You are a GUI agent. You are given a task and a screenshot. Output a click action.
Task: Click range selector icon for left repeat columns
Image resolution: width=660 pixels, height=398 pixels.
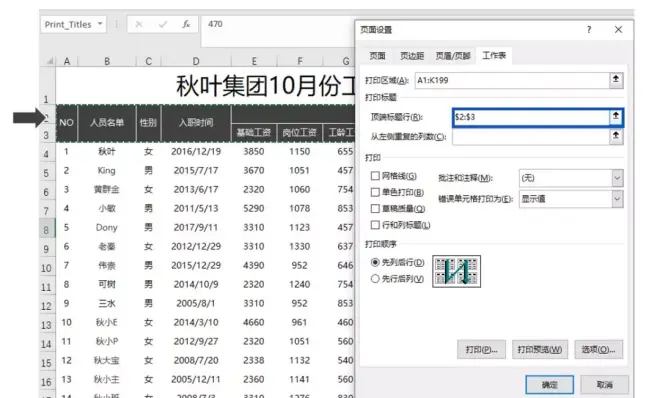click(616, 136)
